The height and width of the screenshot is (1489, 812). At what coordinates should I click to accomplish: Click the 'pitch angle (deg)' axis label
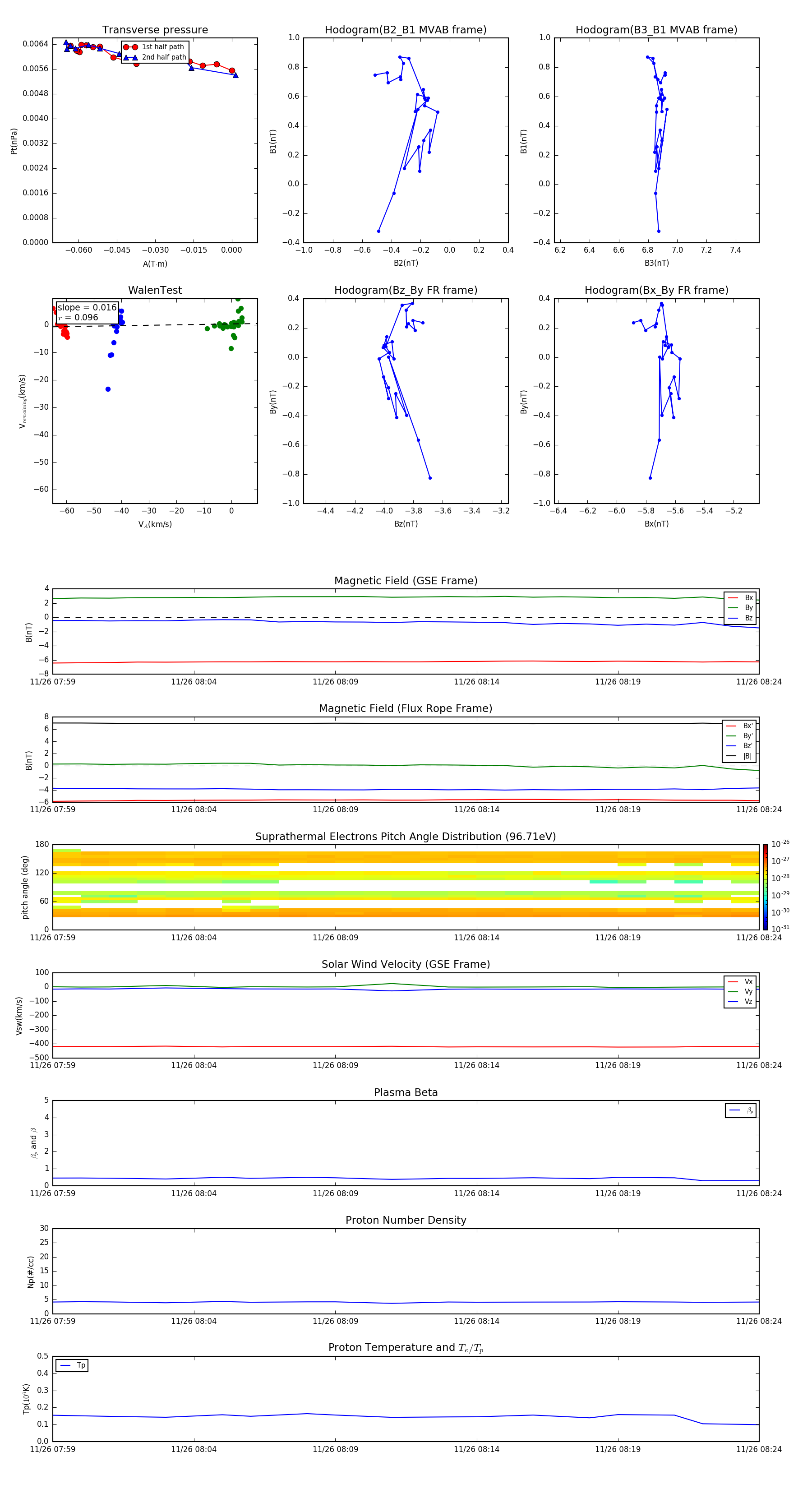[25, 887]
